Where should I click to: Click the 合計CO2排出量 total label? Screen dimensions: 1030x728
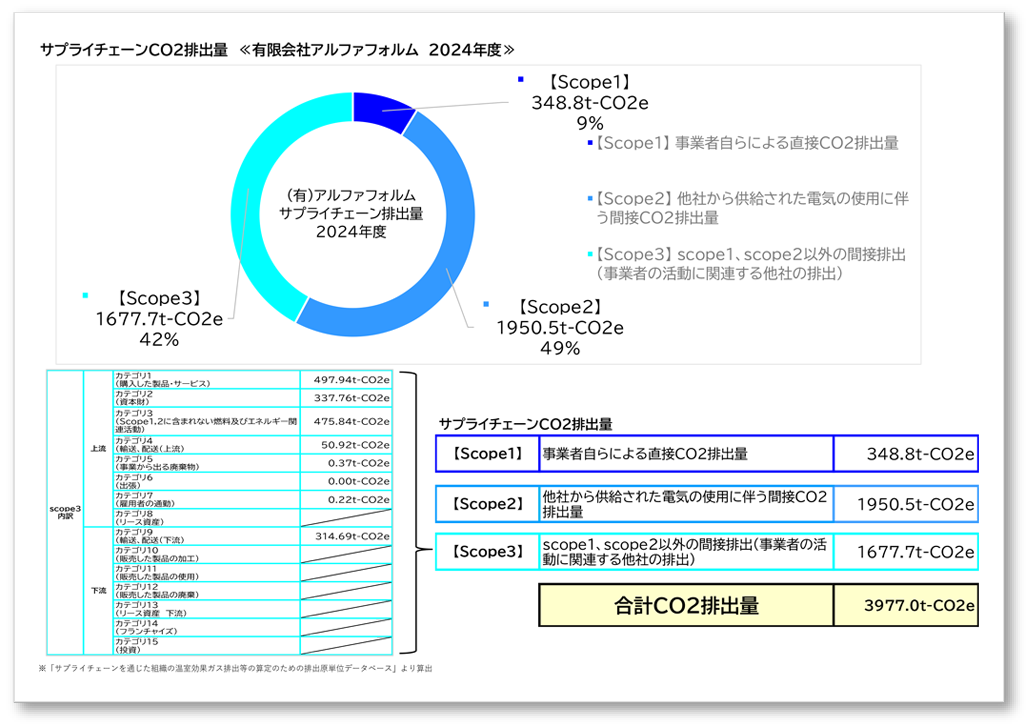click(x=686, y=605)
